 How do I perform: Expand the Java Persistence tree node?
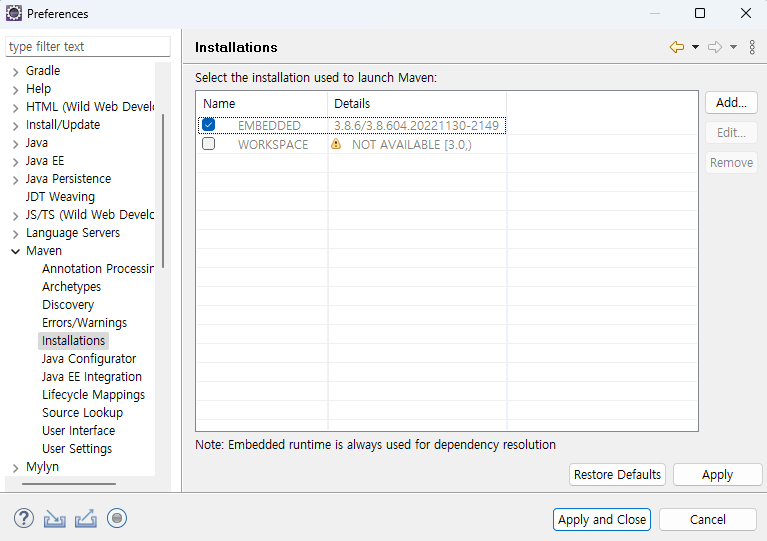coord(15,180)
